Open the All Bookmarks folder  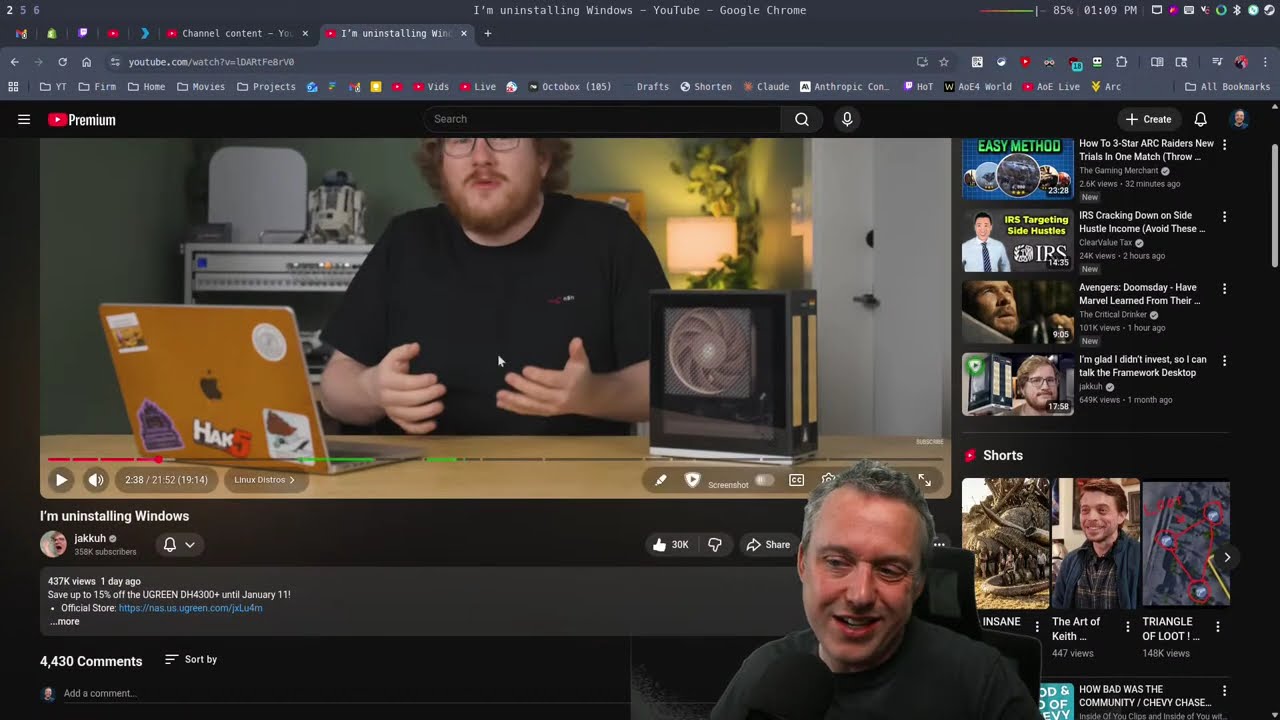coord(1227,87)
